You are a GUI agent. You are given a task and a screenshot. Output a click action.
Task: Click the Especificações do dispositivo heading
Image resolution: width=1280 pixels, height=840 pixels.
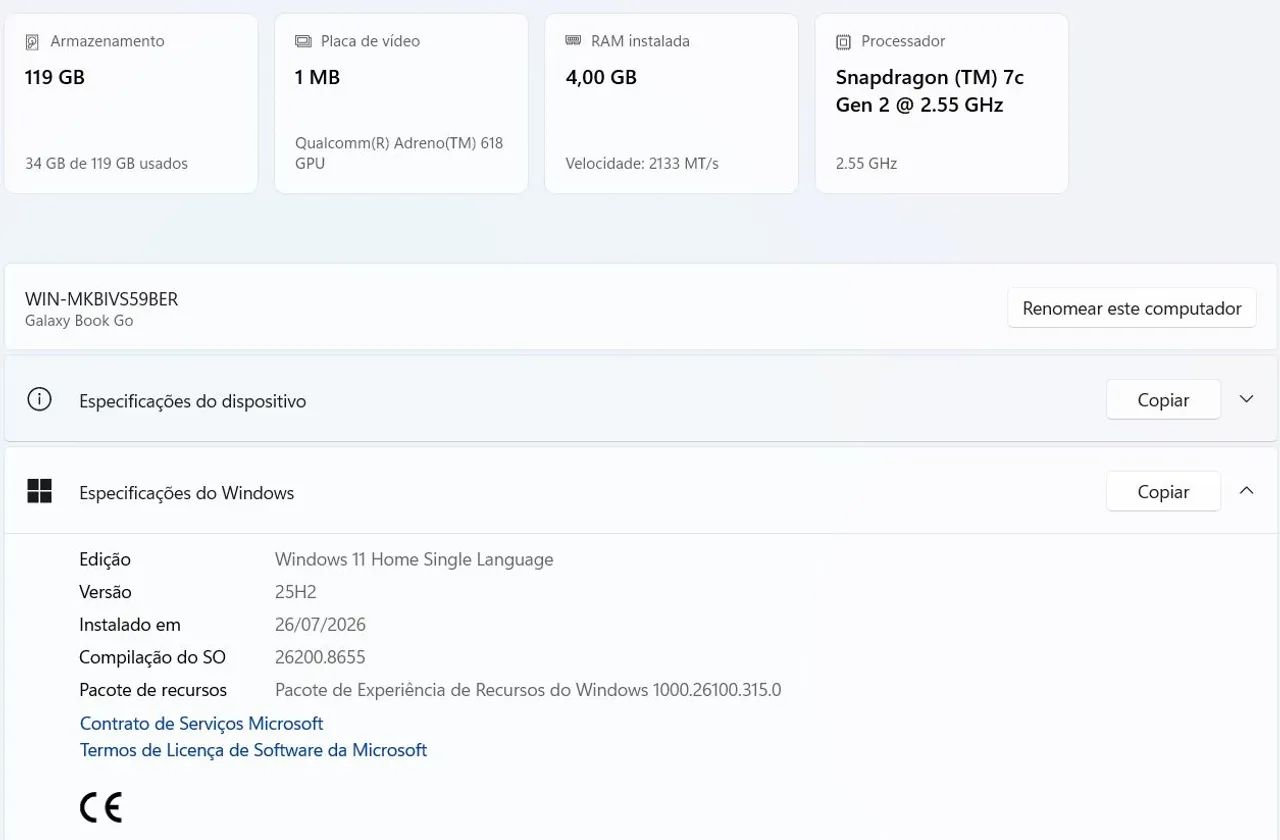[192, 401]
